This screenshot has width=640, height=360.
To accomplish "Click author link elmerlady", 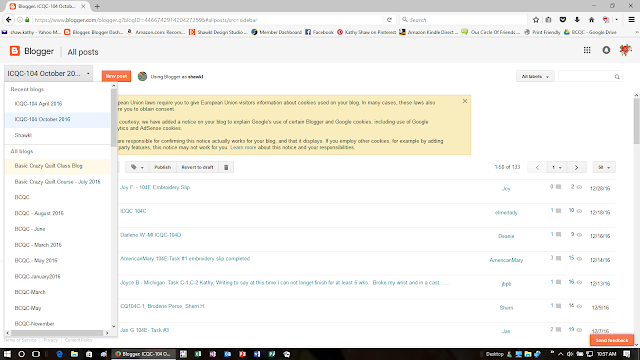I will point(506,213).
